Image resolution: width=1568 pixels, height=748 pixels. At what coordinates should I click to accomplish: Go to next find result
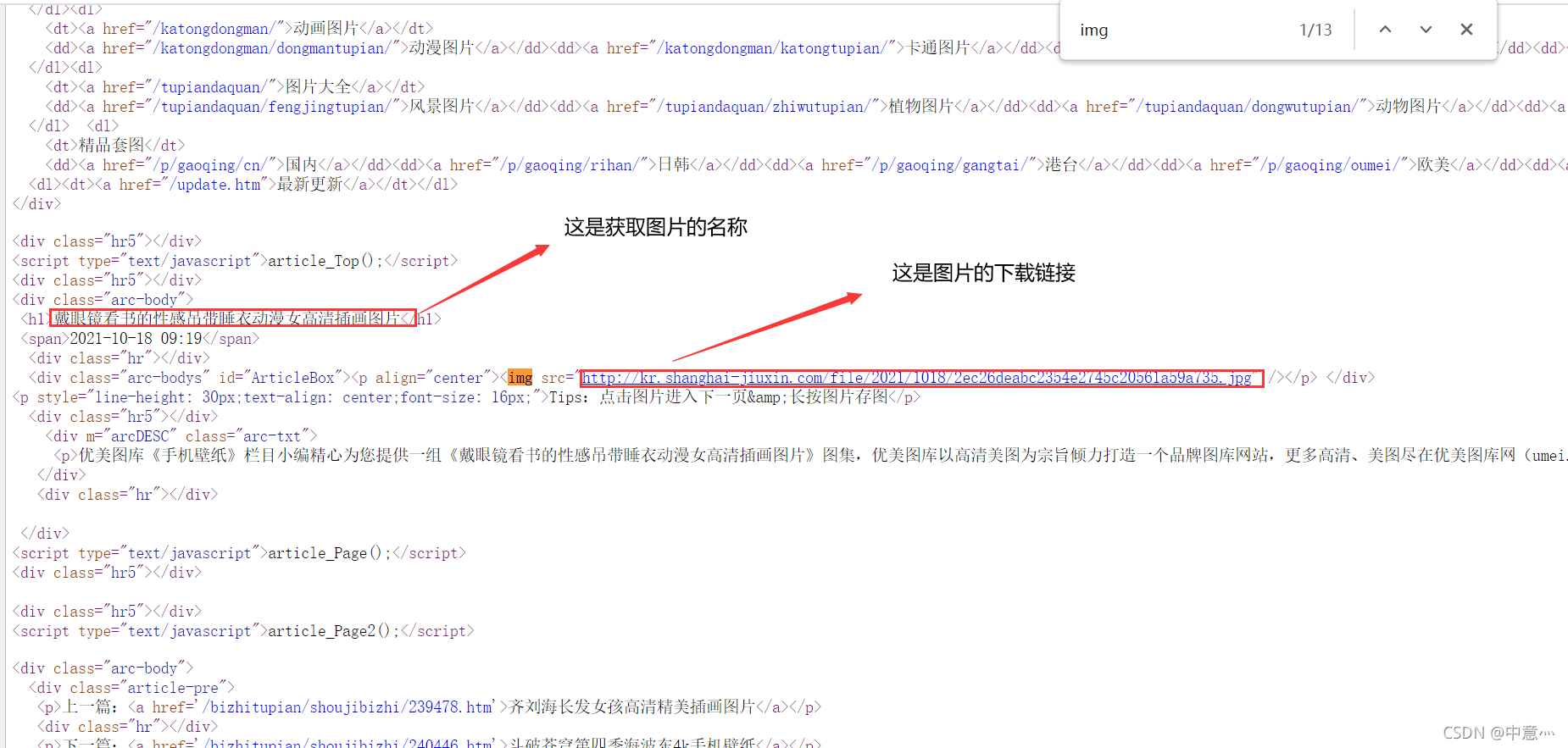[1426, 30]
